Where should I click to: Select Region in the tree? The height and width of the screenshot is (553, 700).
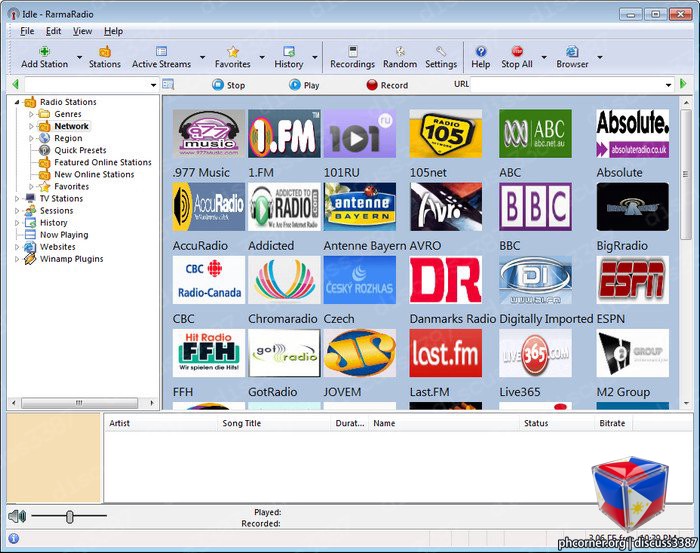(x=68, y=138)
